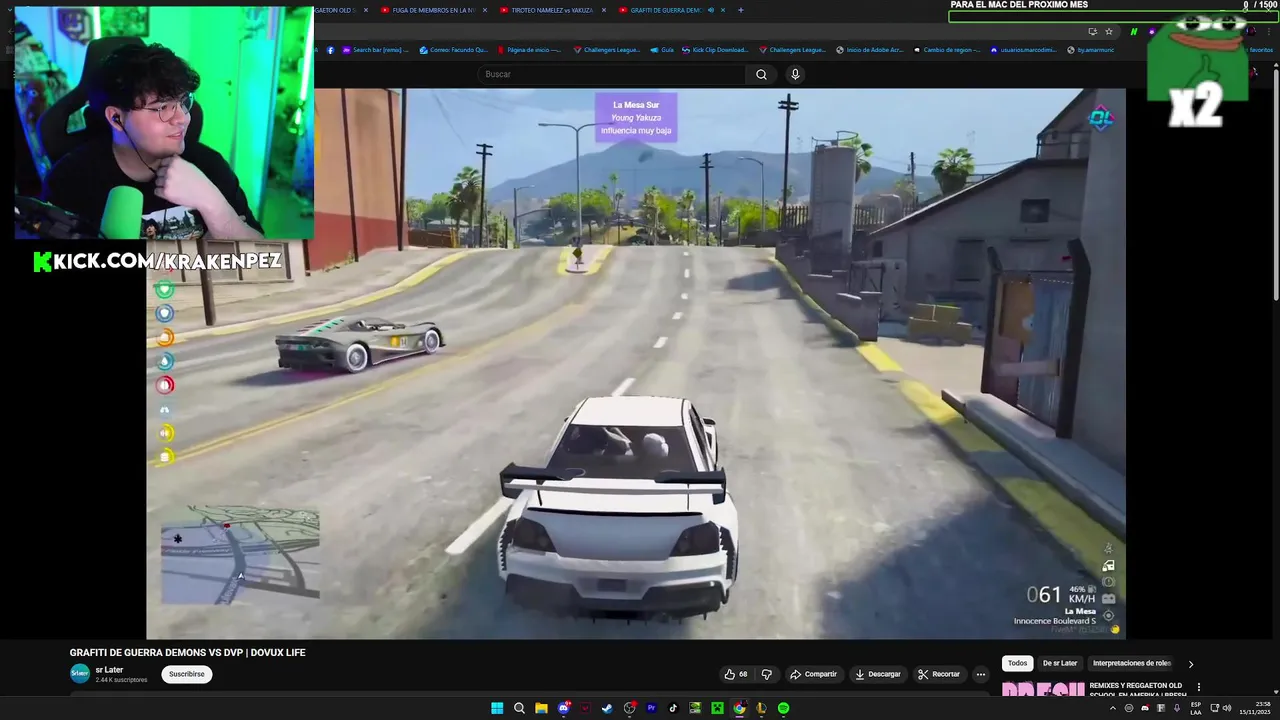Launch Adobe Premiere Pro from the taskbar

[x=651, y=708]
